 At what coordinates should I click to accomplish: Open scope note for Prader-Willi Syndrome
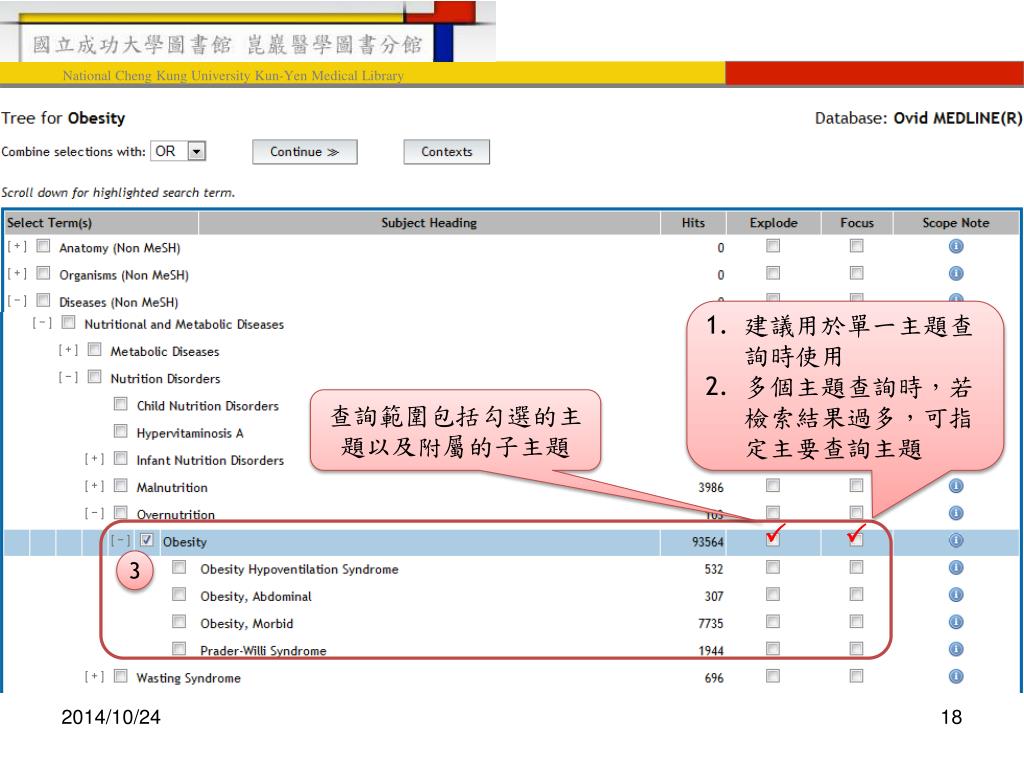(x=955, y=649)
